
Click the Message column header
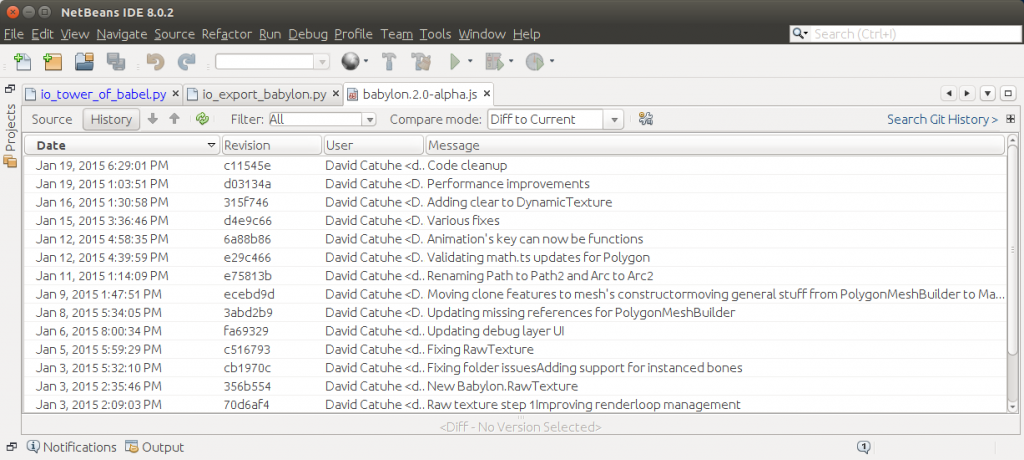coord(715,145)
